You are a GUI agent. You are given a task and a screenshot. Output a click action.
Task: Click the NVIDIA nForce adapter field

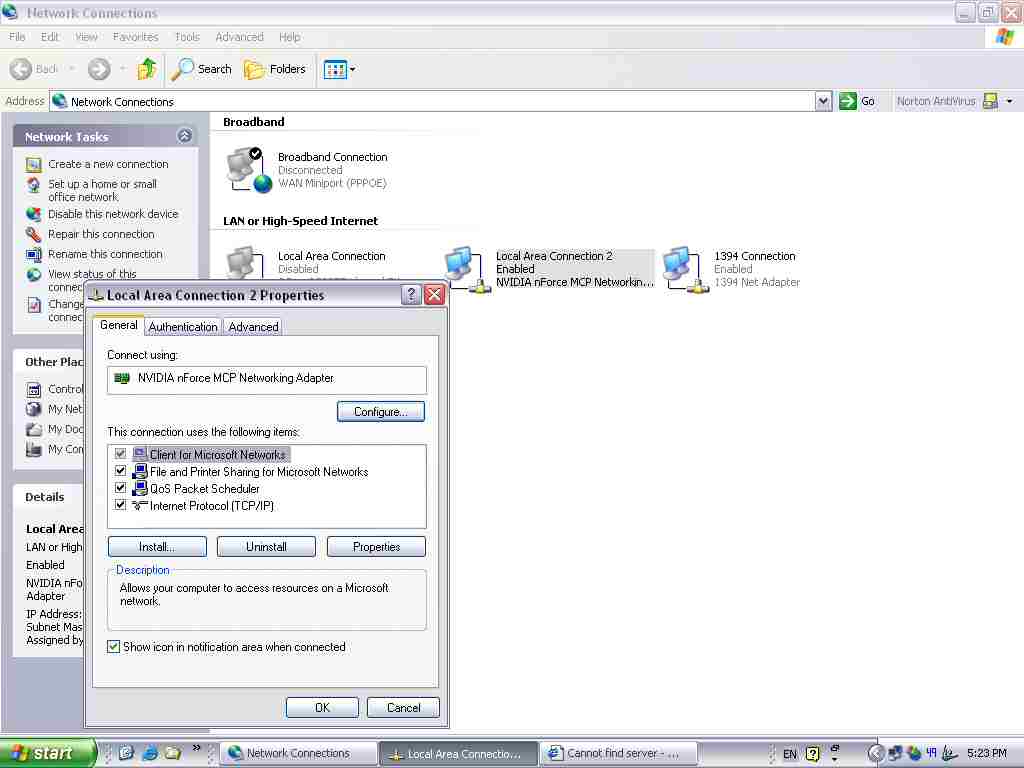click(267, 379)
